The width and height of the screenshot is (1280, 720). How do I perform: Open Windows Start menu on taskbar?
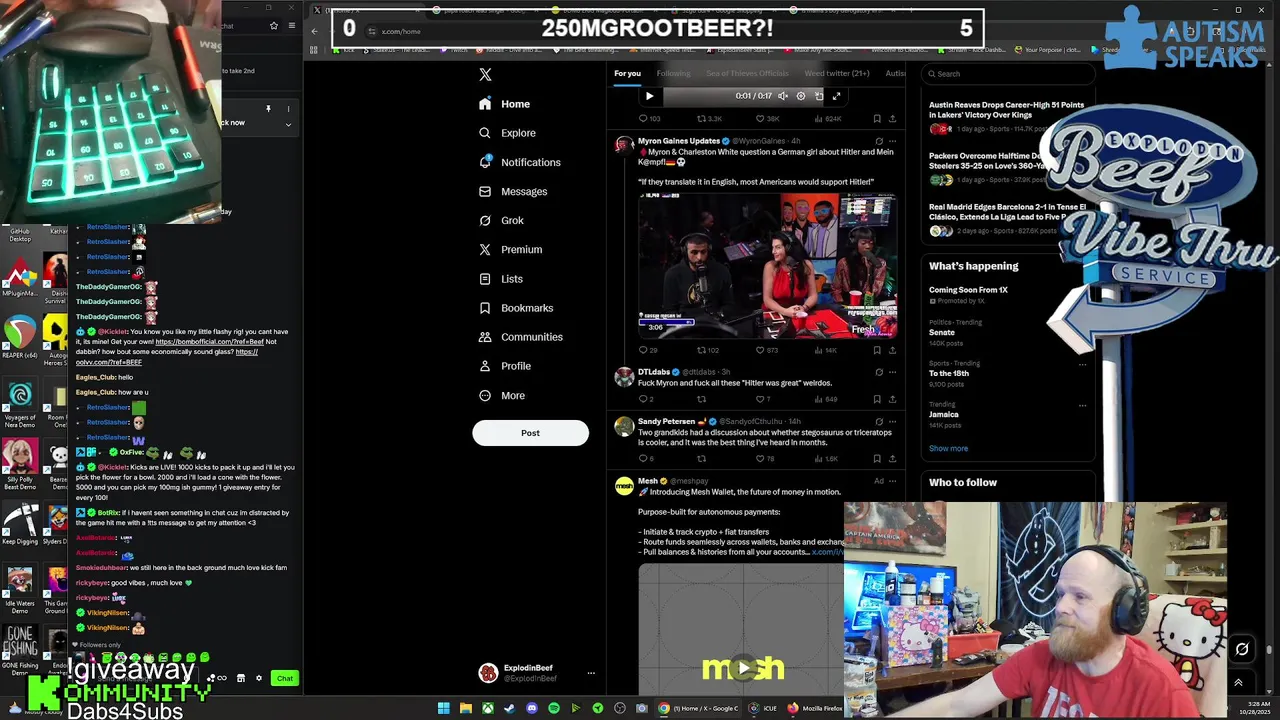click(443, 708)
